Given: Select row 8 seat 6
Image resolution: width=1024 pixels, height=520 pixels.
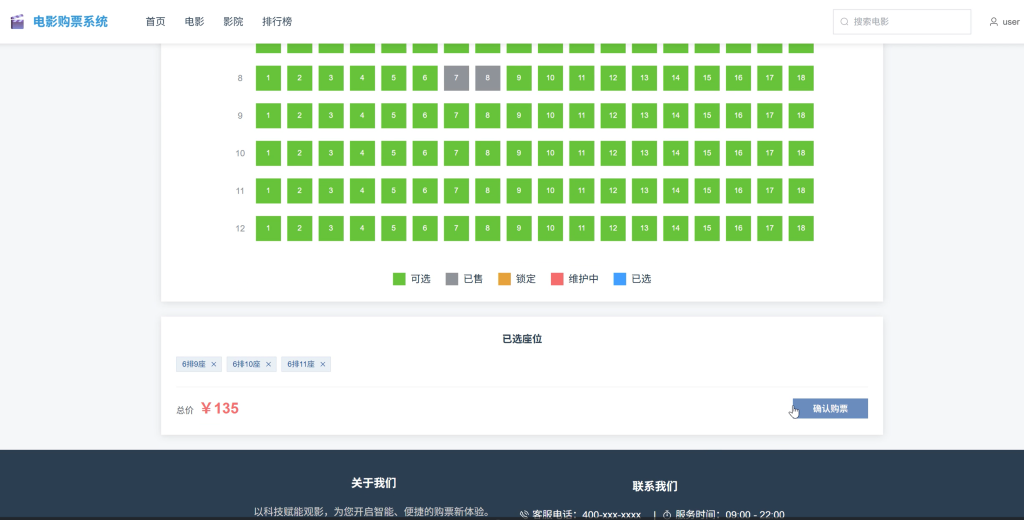Looking at the screenshot, I should 425,78.
